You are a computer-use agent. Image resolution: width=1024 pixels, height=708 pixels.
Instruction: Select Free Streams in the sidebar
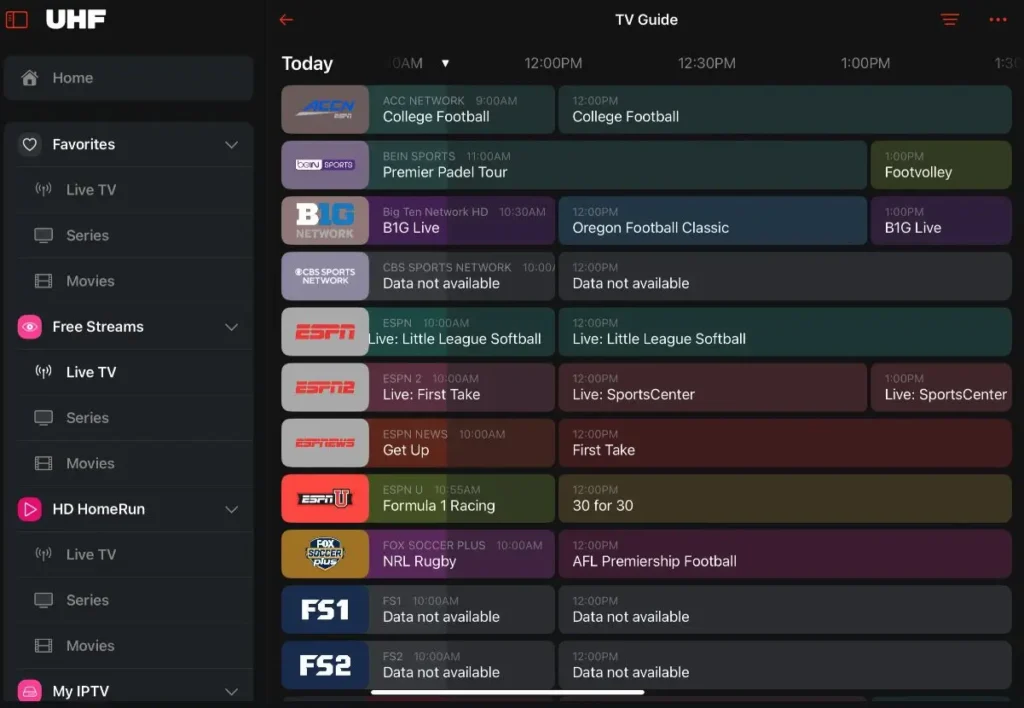point(99,326)
